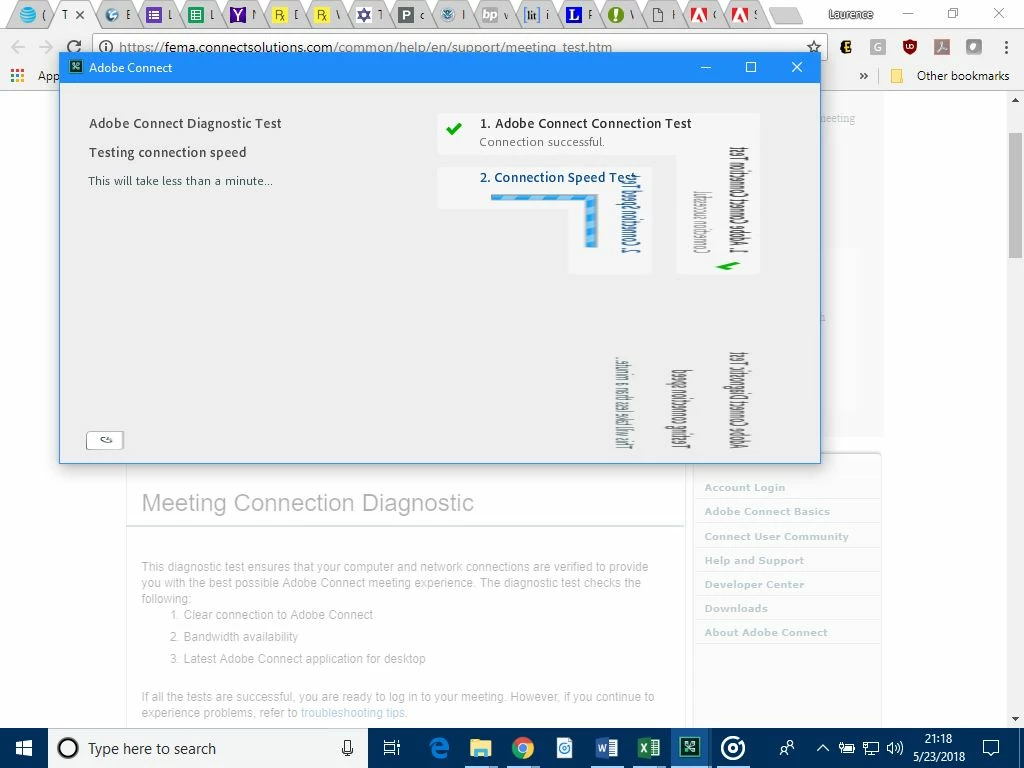Switch to Google Chrome in taskbar
This screenshot has width=1024, height=768.
click(x=522, y=748)
